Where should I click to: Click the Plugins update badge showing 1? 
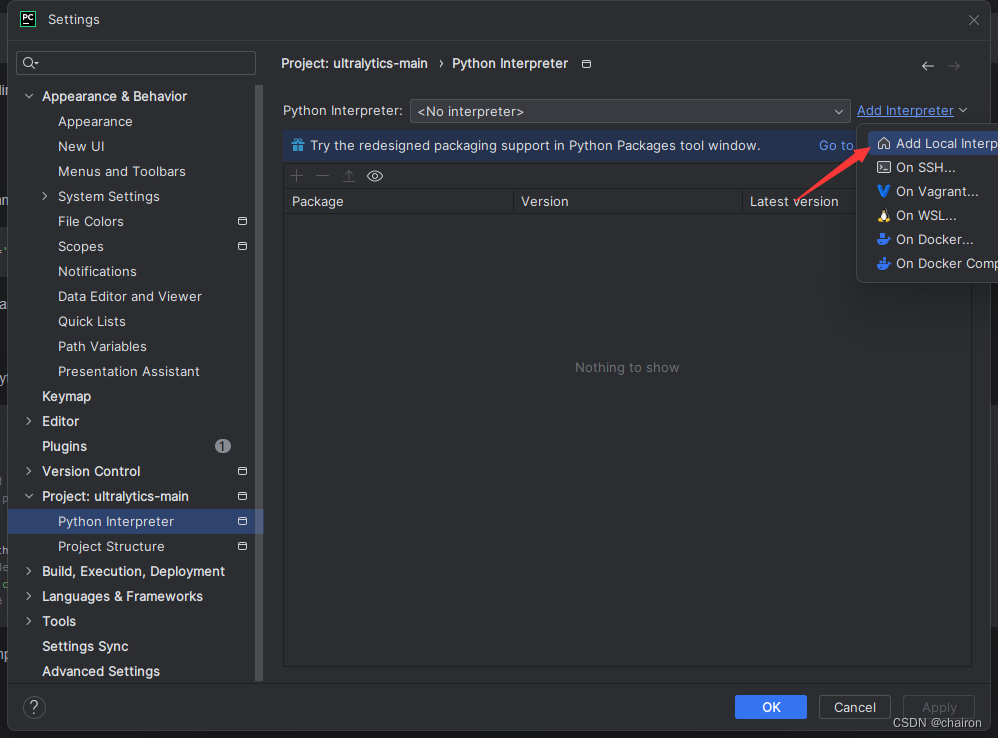click(223, 446)
